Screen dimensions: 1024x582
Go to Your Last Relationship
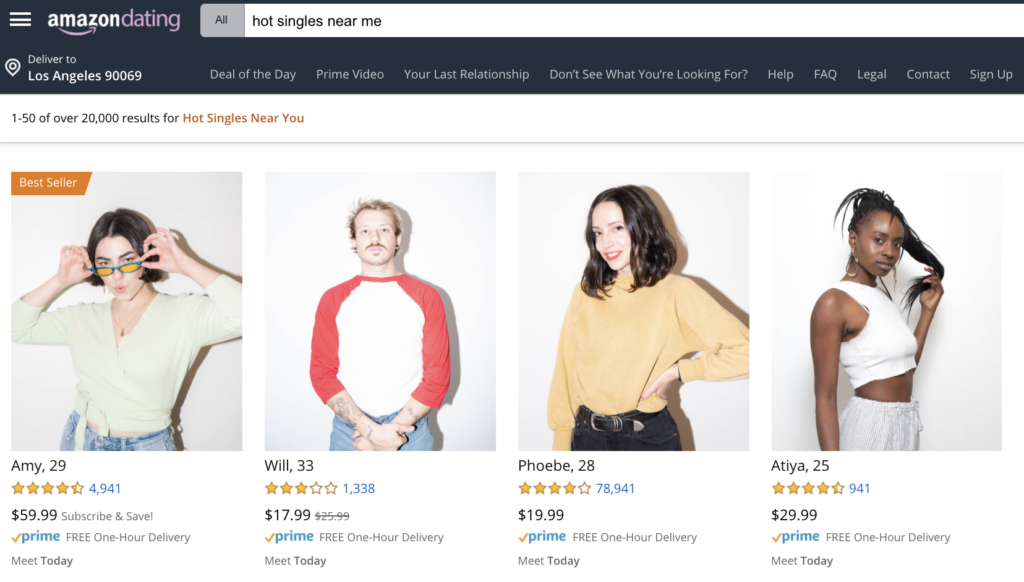pos(466,74)
